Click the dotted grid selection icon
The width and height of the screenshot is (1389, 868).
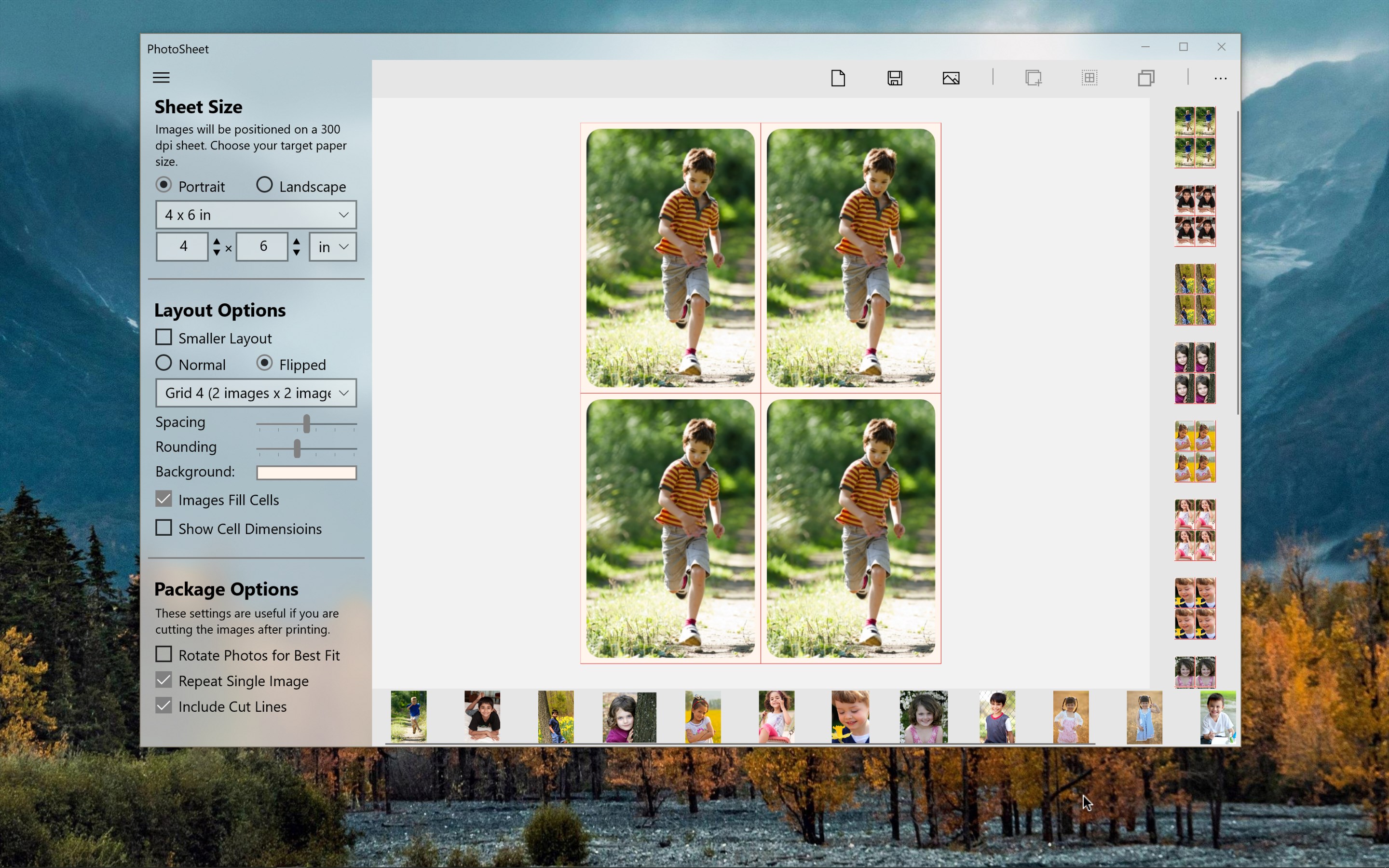pos(1089,78)
